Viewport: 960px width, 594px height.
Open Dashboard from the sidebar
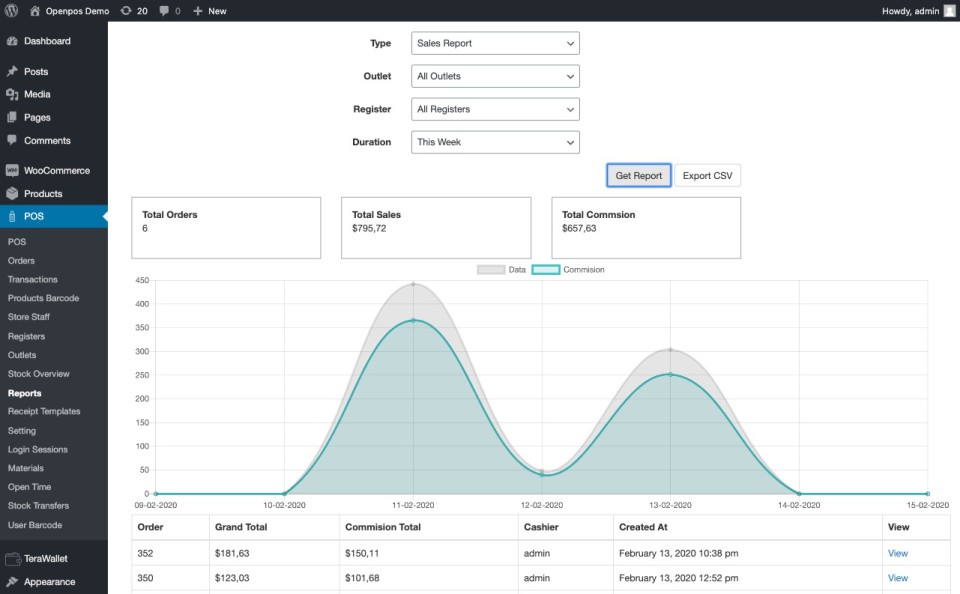tap(46, 41)
